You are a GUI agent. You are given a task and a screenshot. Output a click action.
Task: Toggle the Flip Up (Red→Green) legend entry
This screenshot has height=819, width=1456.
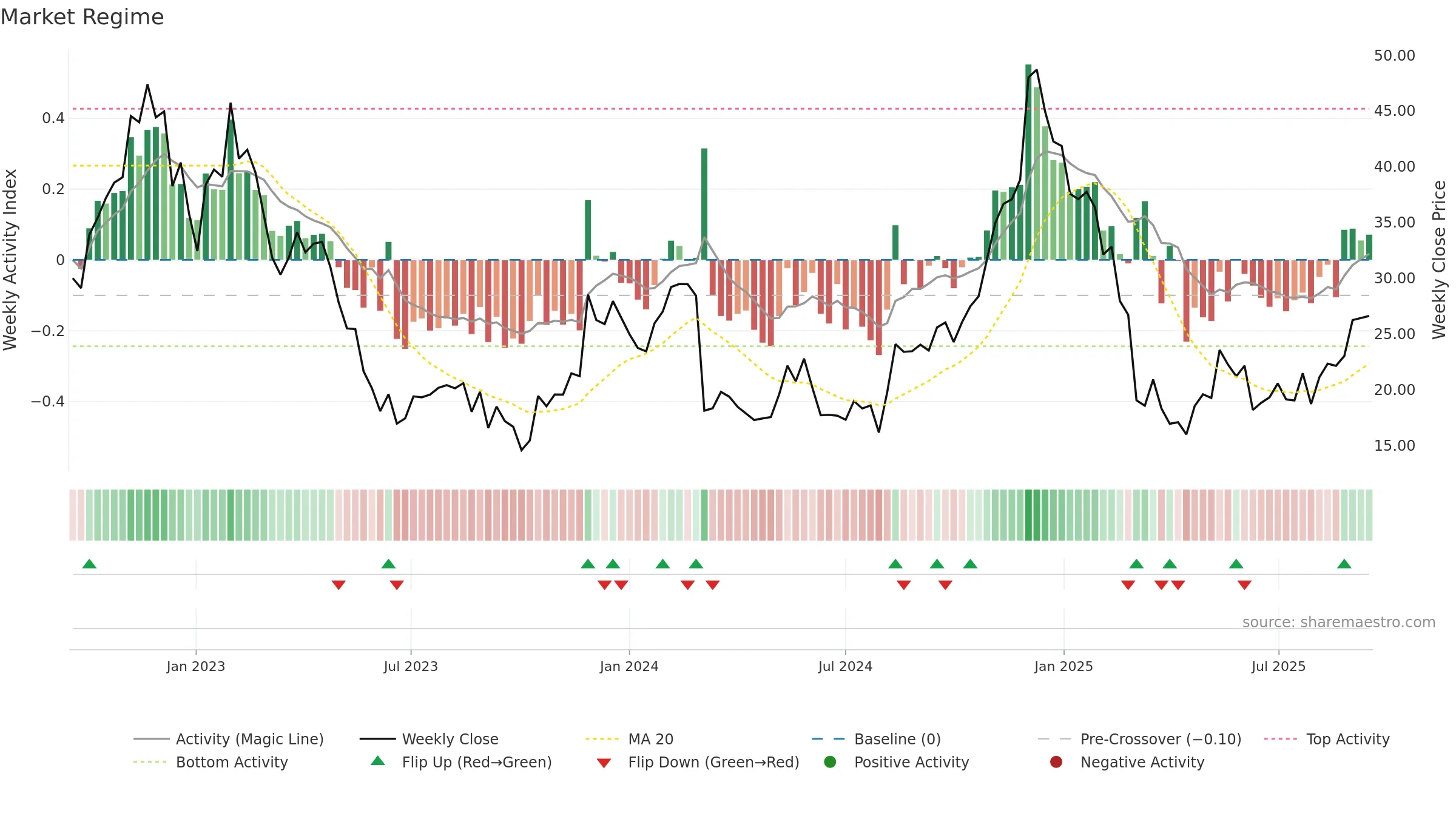tap(461, 762)
